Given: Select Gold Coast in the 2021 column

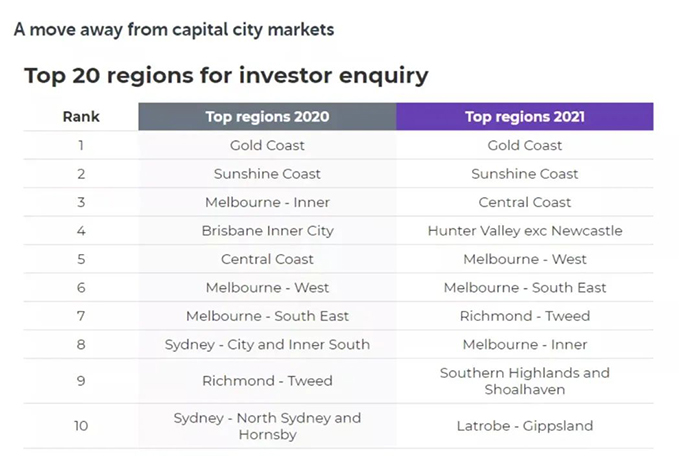Looking at the screenshot, I should pyautogui.click(x=525, y=145).
